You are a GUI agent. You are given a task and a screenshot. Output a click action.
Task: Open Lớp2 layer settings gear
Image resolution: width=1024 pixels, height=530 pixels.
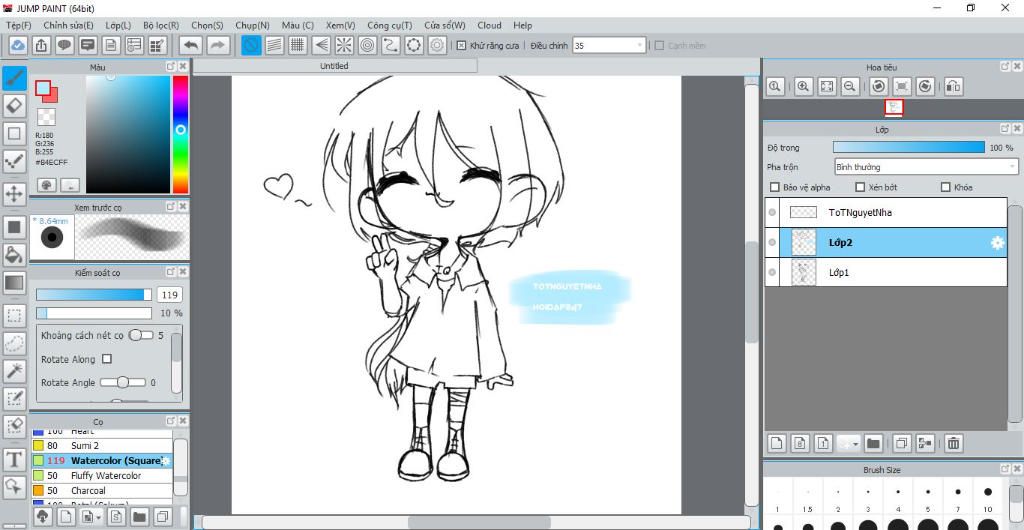(x=997, y=243)
